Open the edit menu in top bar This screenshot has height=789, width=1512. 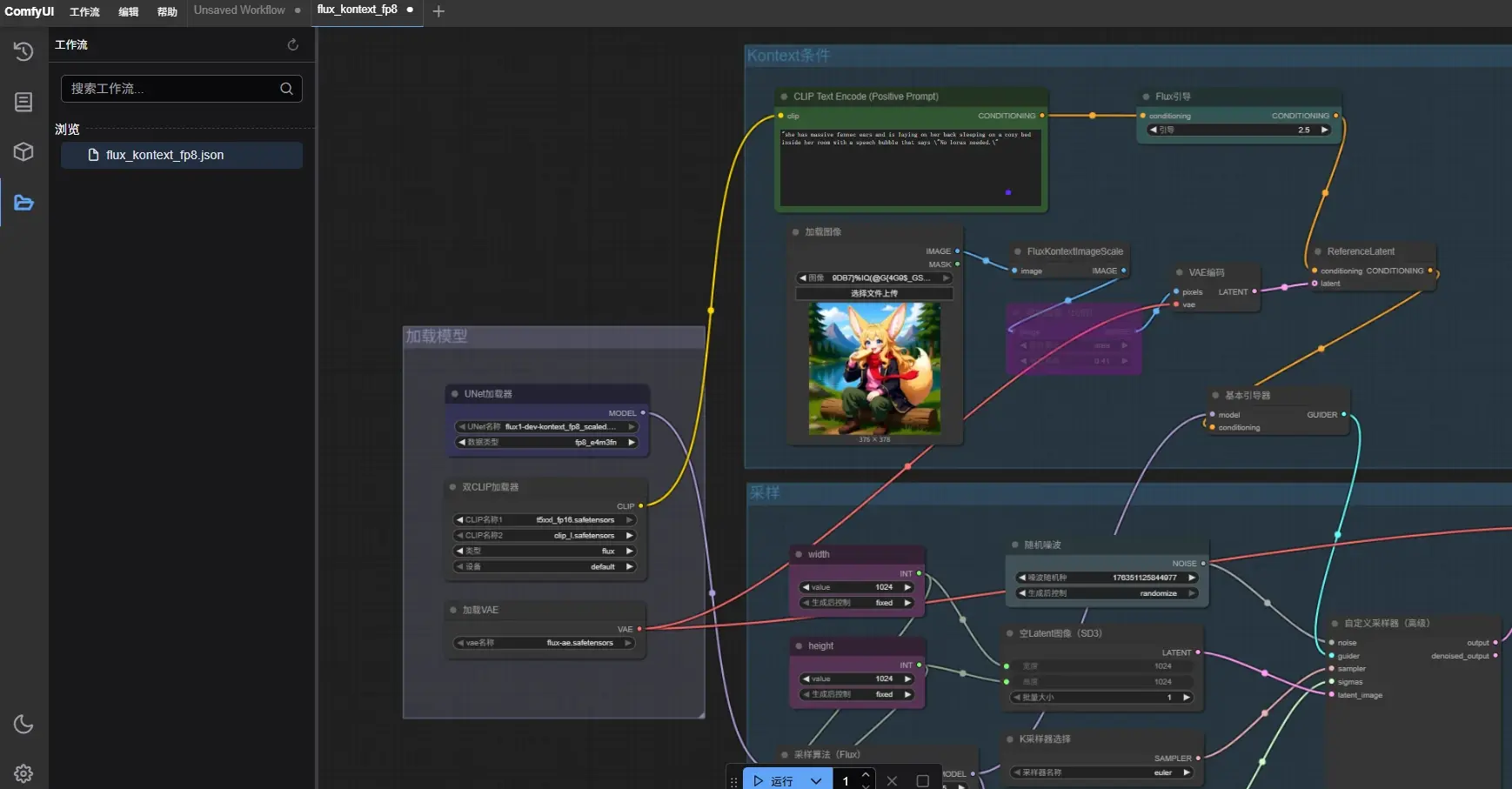[129, 12]
